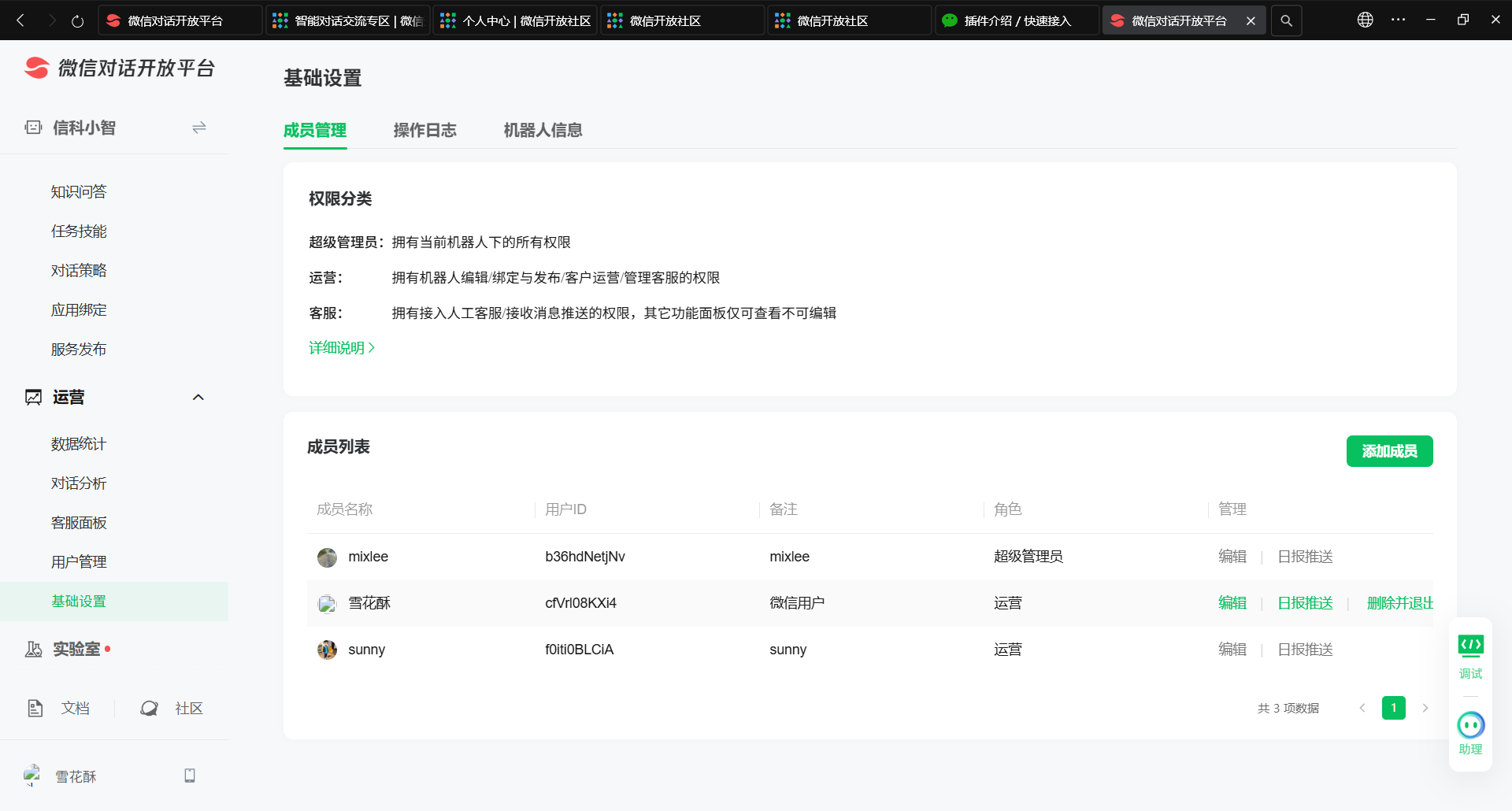Image resolution: width=1512 pixels, height=811 pixels.
Task: Go to the next page of members
Action: 1425,708
